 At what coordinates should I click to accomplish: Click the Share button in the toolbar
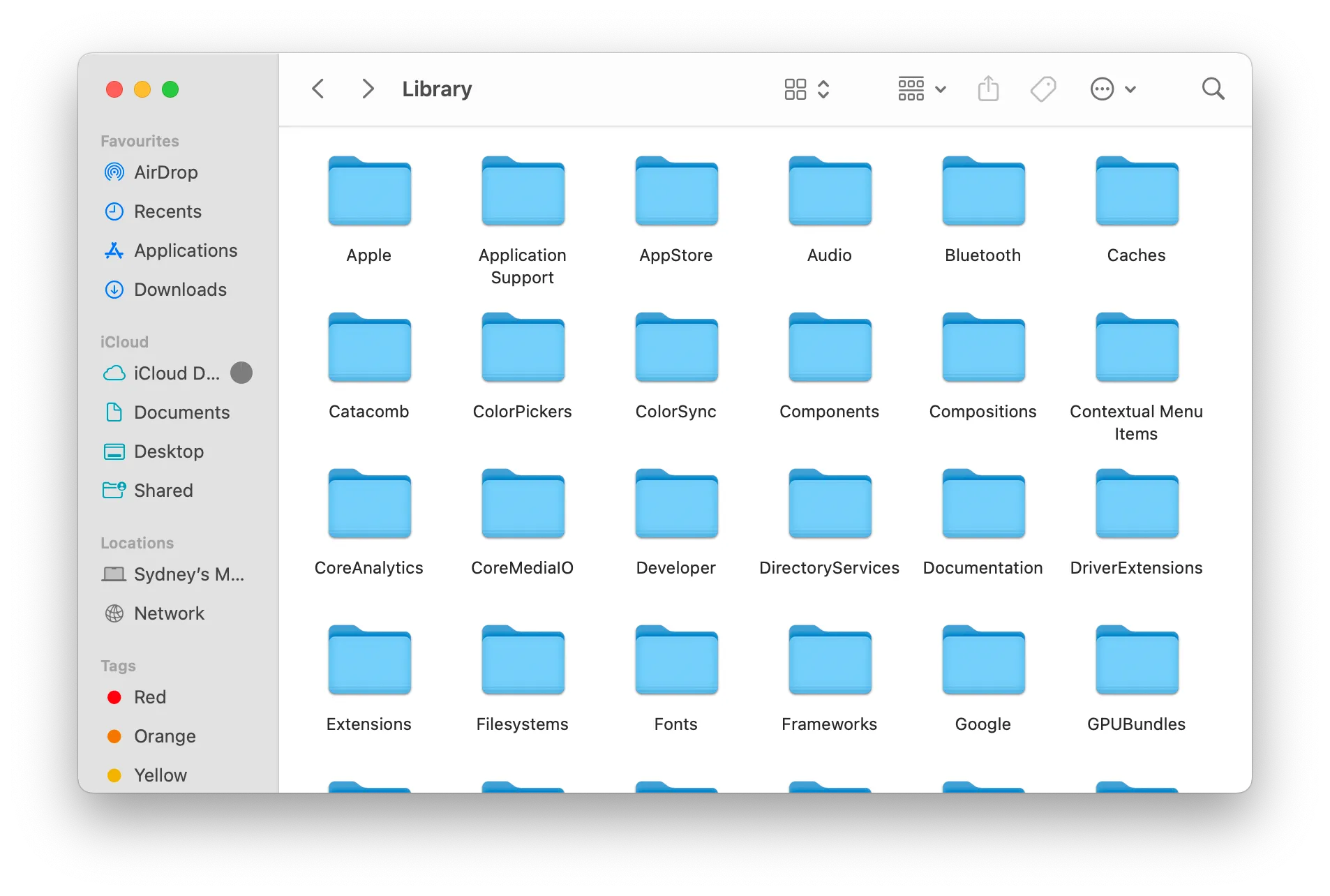pos(988,89)
